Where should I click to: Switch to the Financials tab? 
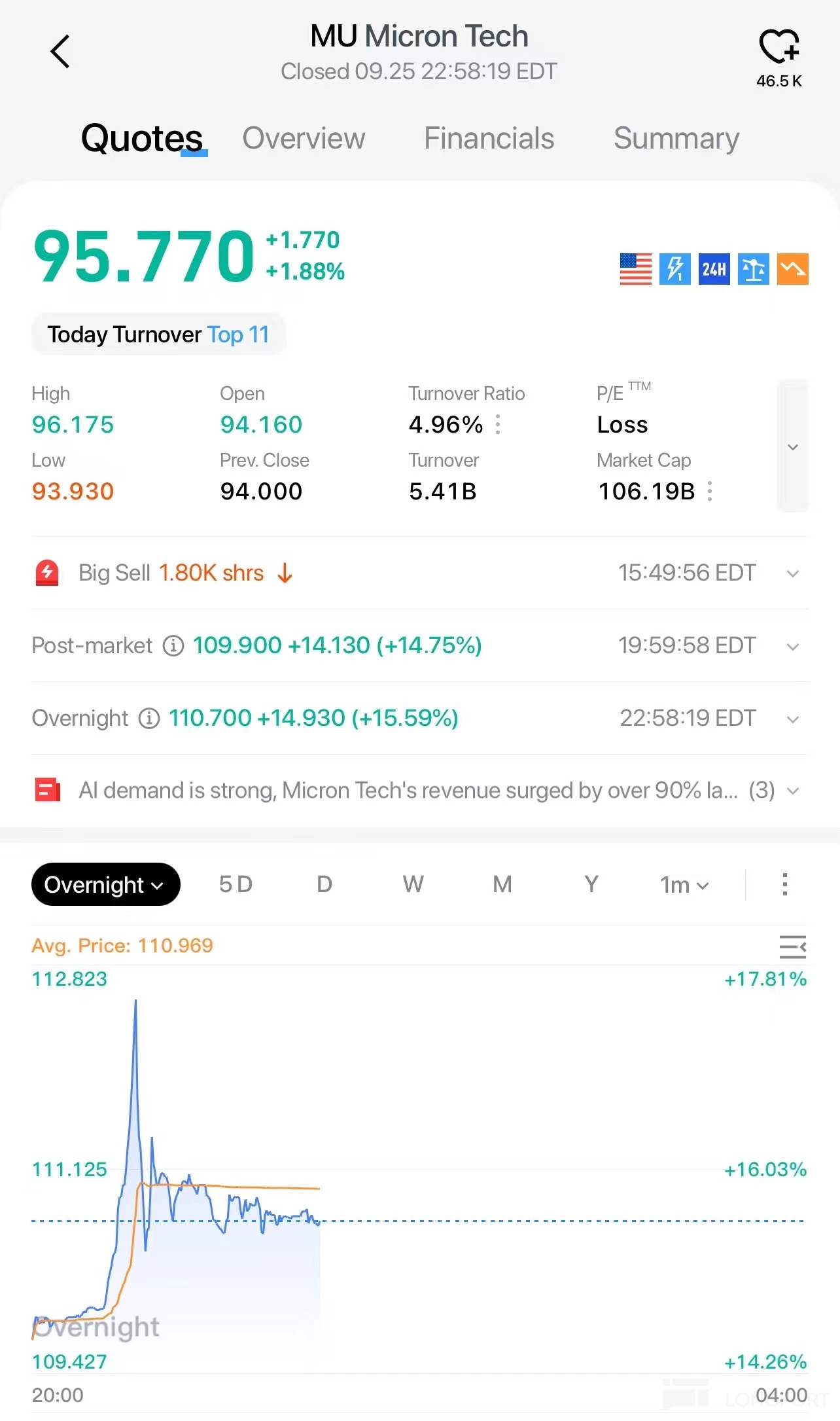click(x=489, y=139)
